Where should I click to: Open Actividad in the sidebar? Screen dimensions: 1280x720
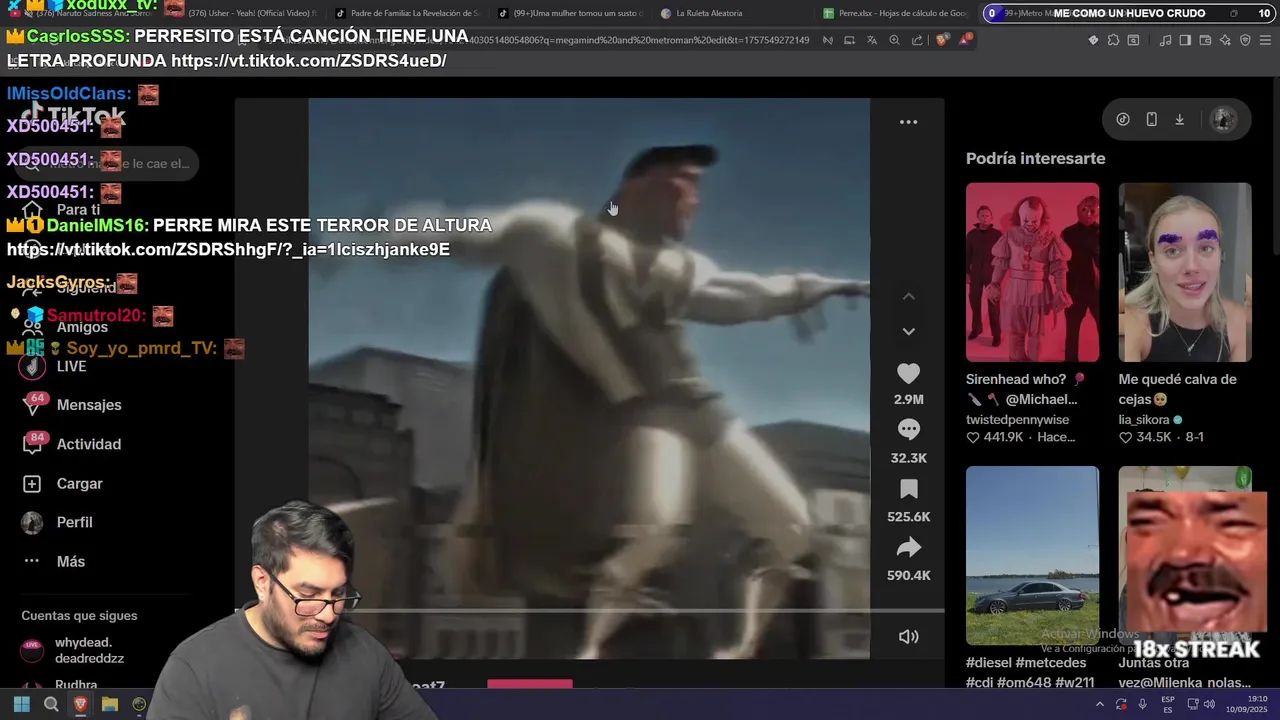[89, 444]
